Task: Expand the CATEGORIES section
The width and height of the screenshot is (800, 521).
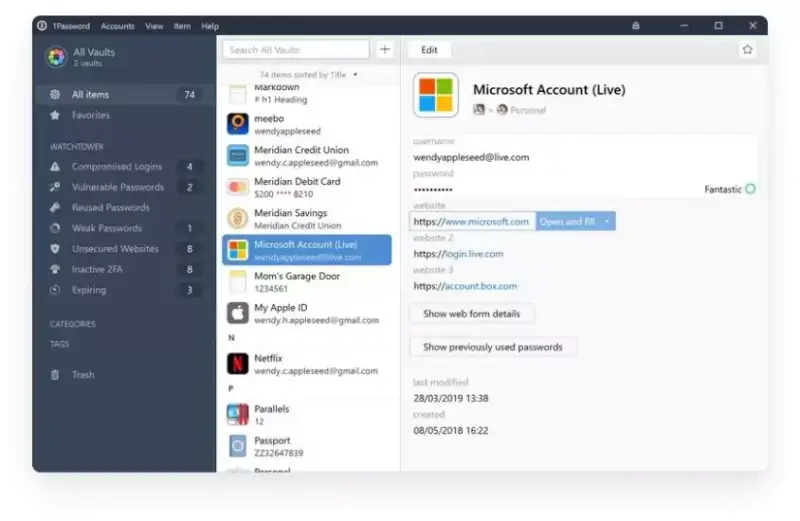Action: [x=72, y=324]
